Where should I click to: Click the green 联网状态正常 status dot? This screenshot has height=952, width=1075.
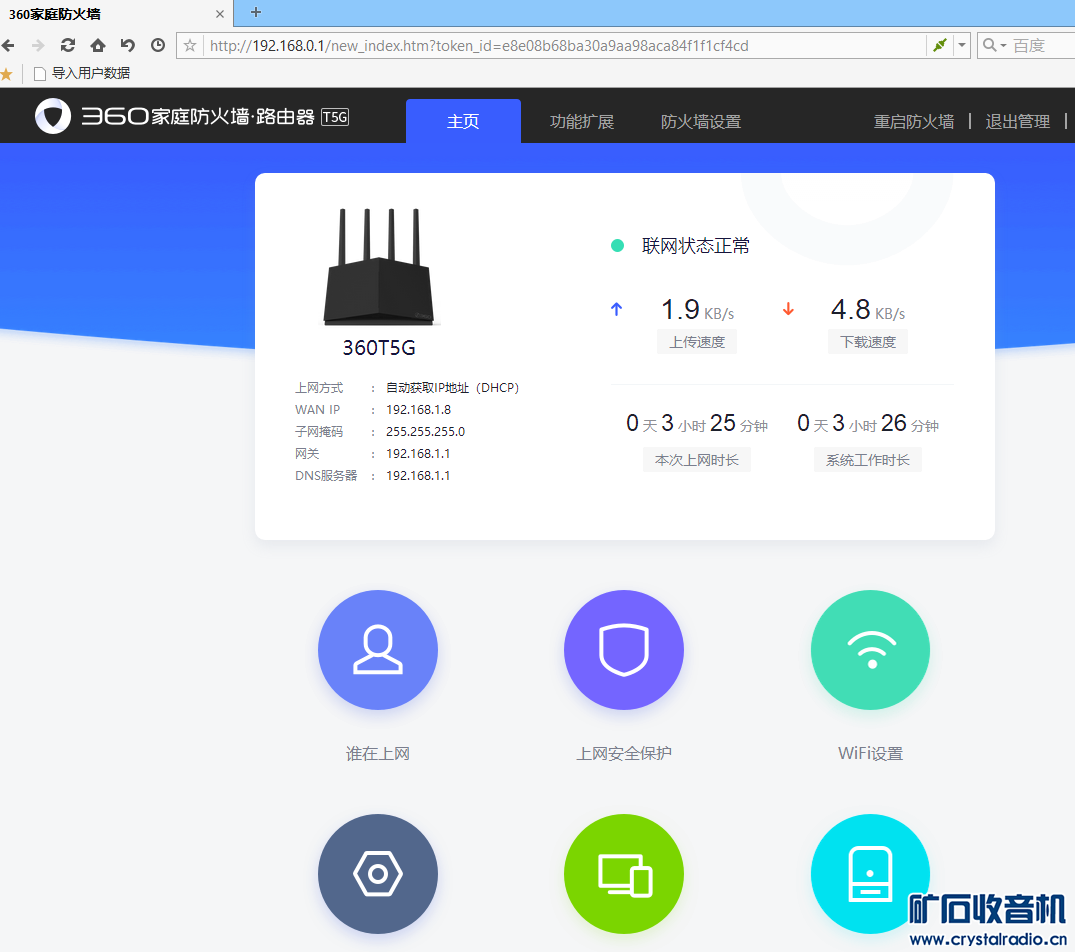[617, 245]
